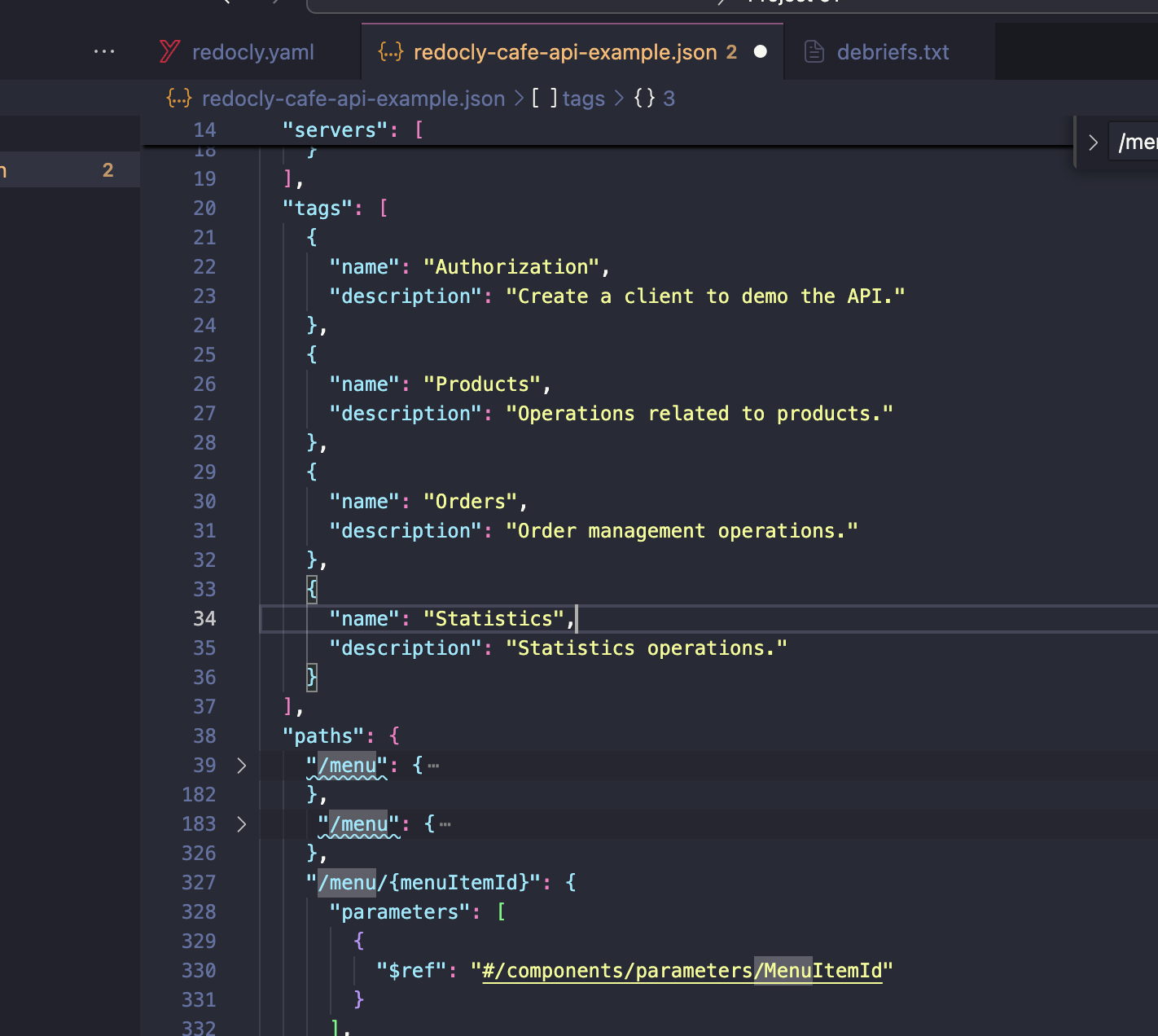Image resolution: width=1158 pixels, height=1036 pixels.
Task: Click the collapsed ellipsis after /menu on line 39
Action: [433, 766]
